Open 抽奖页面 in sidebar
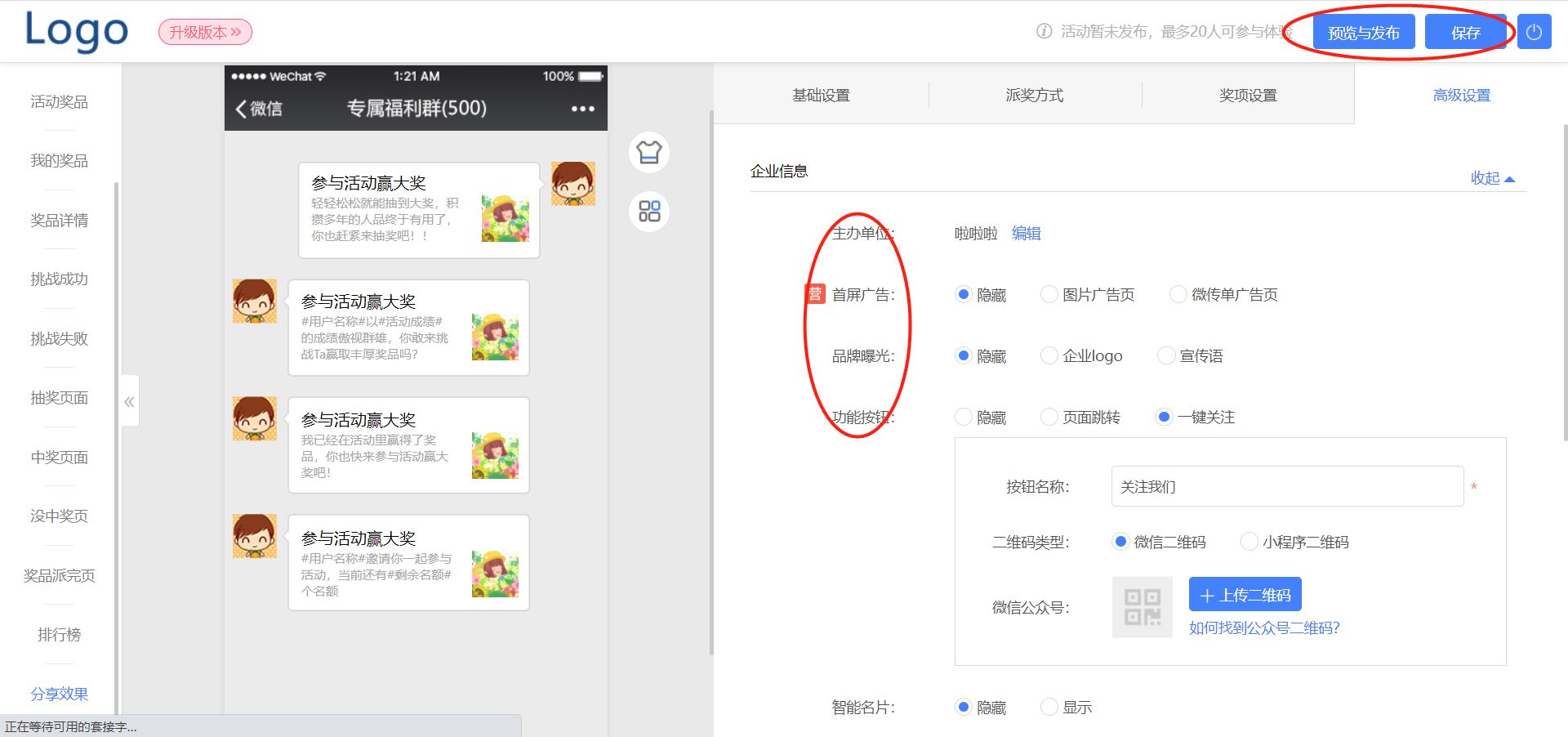The image size is (1568, 737). (x=59, y=397)
